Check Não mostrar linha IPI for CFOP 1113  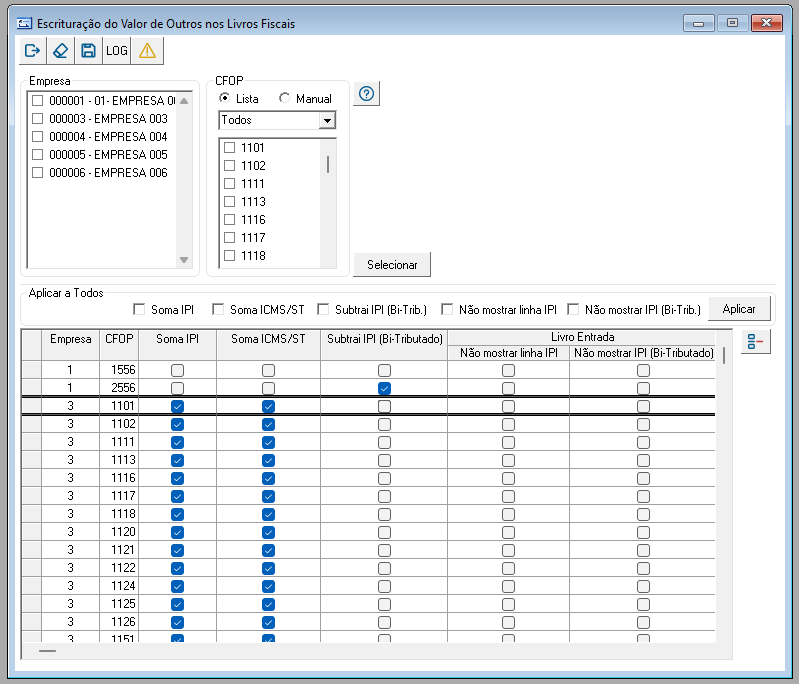click(x=508, y=460)
